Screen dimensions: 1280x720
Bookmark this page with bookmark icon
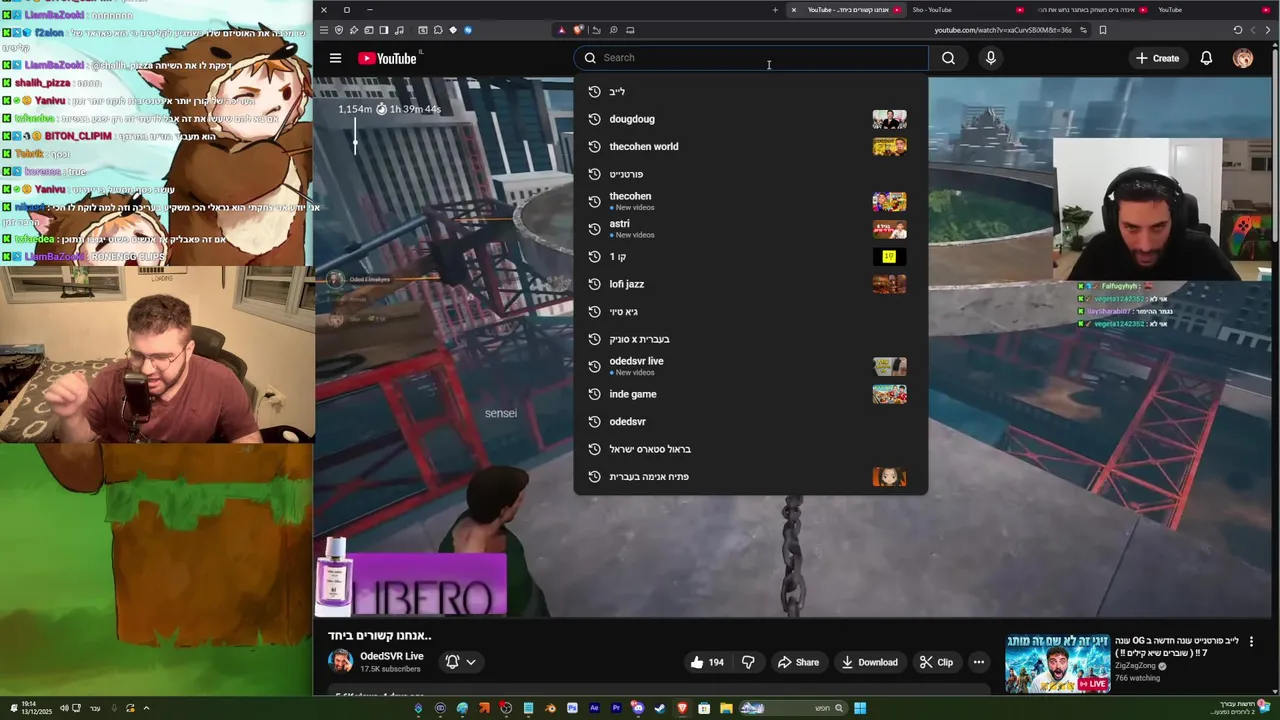coord(1102,30)
